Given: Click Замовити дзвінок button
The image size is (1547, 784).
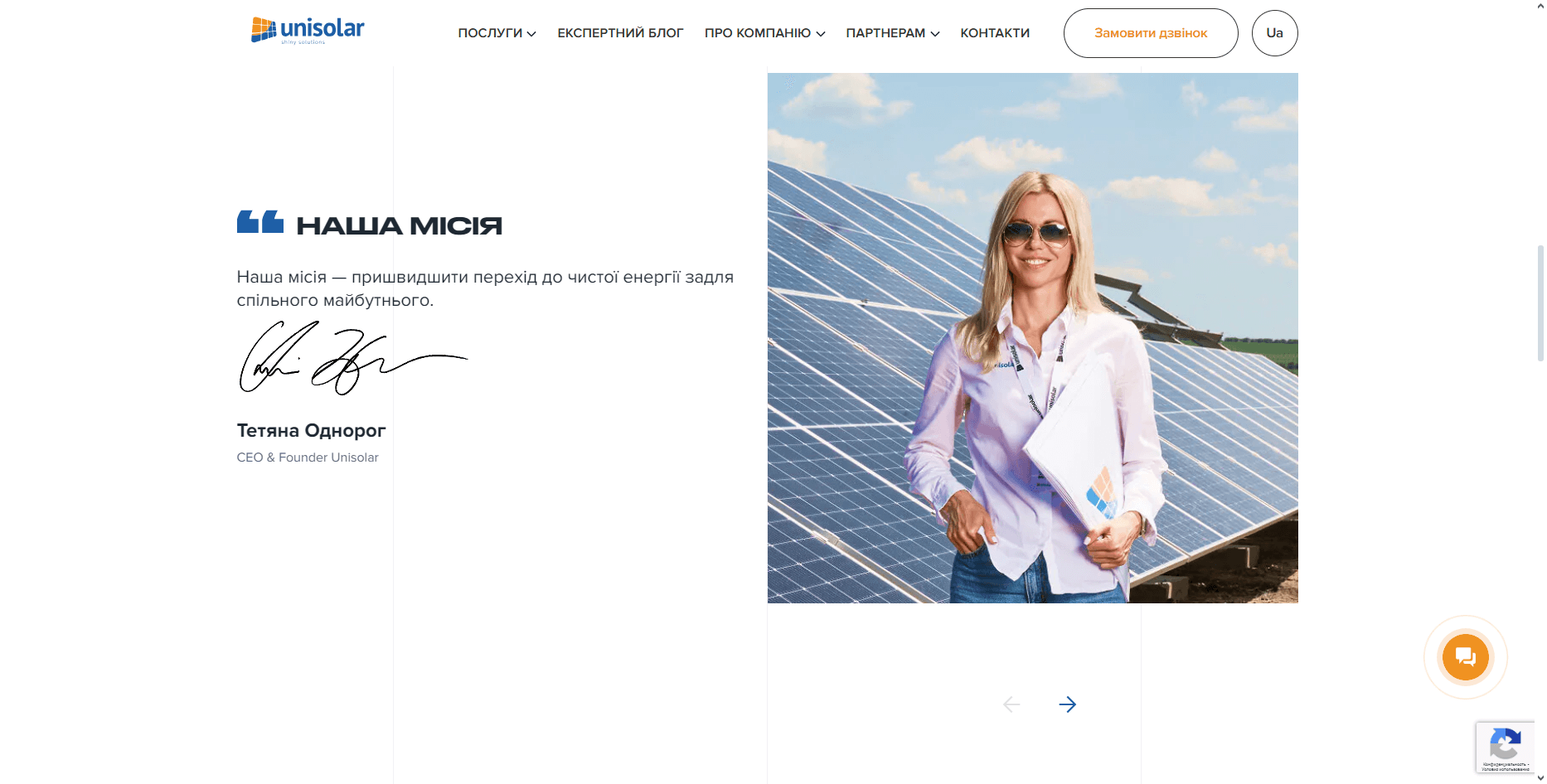Looking at the screenshot, I should coord(1151,33).
